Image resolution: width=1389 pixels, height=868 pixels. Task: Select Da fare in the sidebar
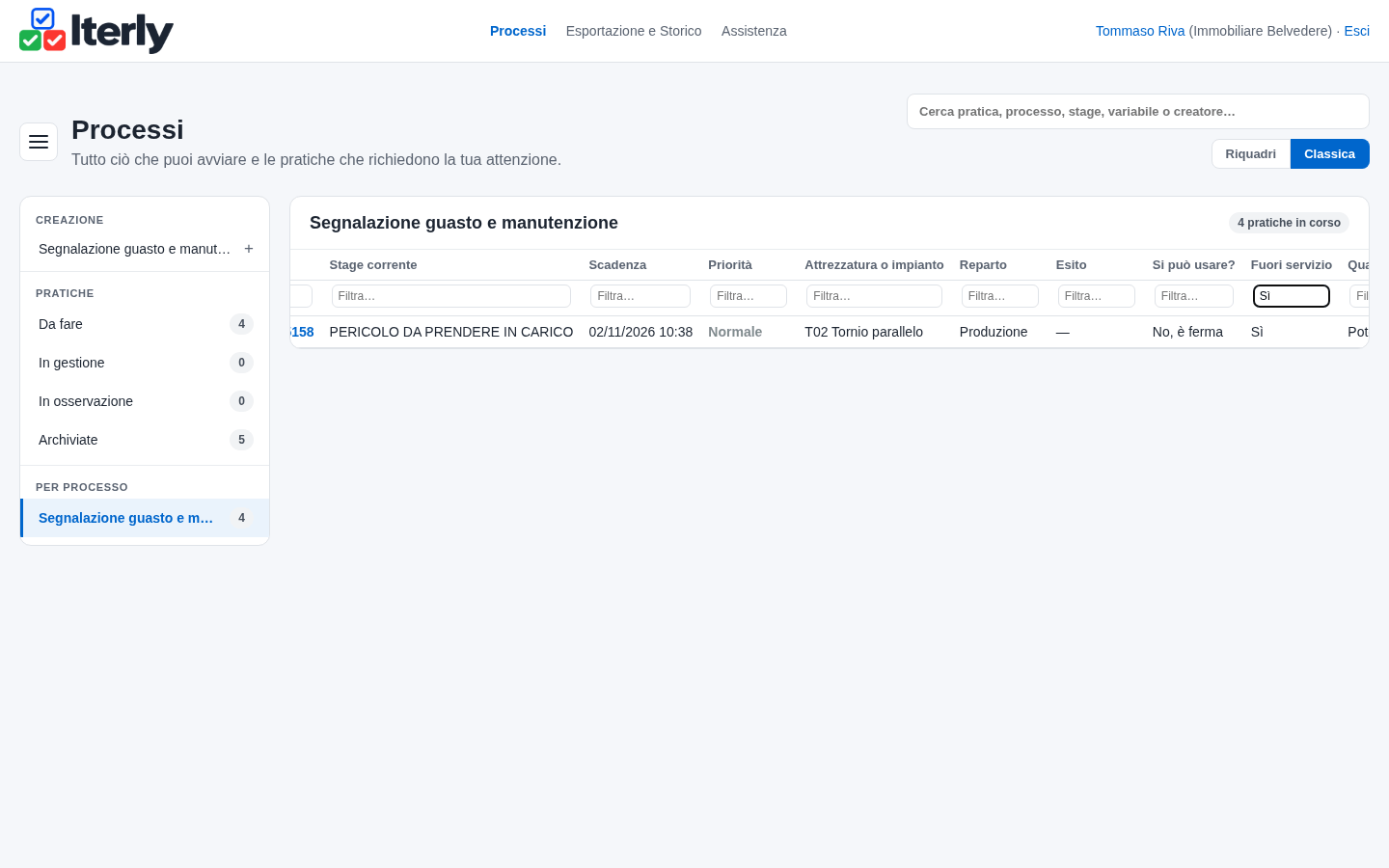(x=145, y=324)
